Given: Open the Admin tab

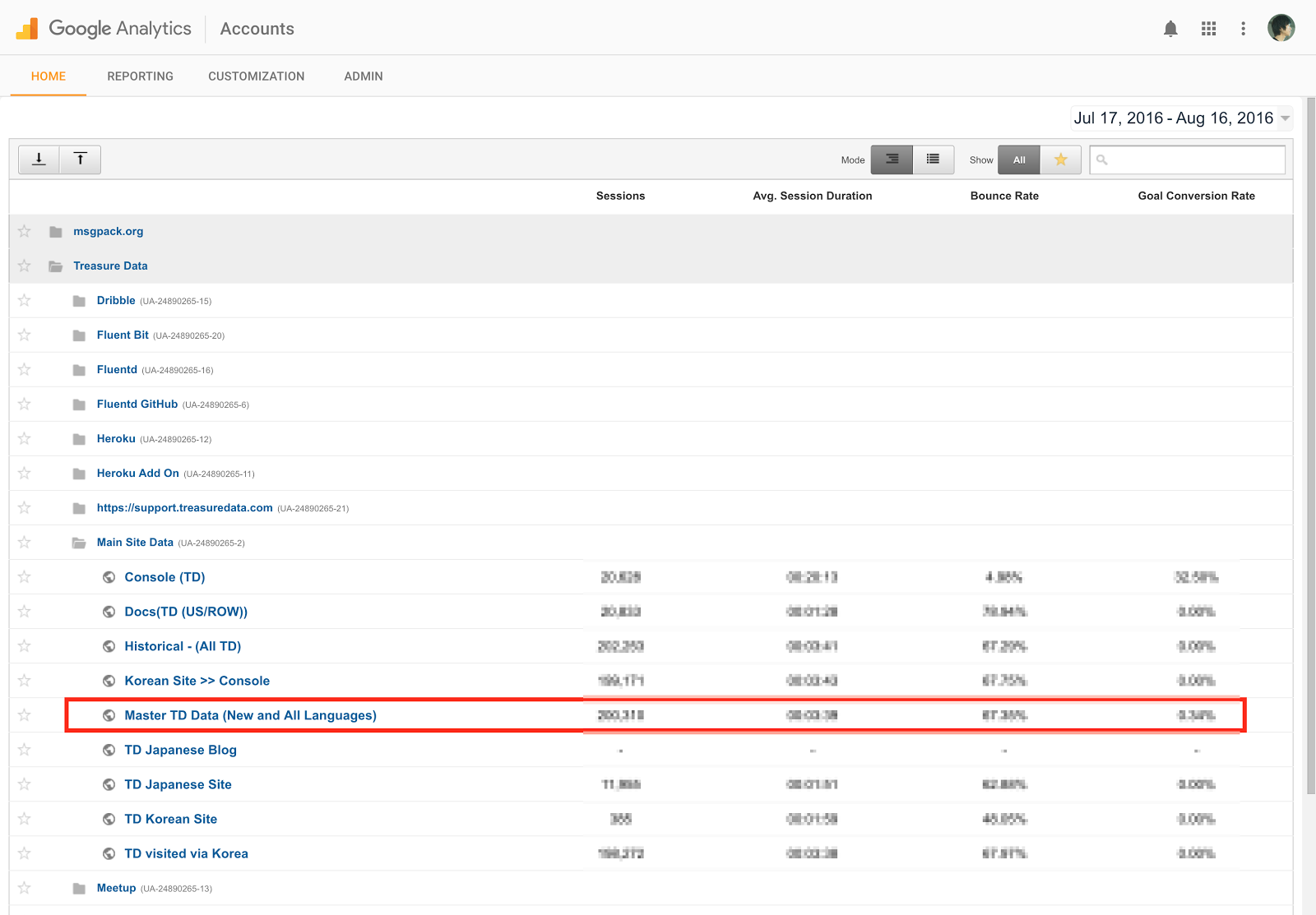Looking at the screenshot, I should [x=364, y=76].
